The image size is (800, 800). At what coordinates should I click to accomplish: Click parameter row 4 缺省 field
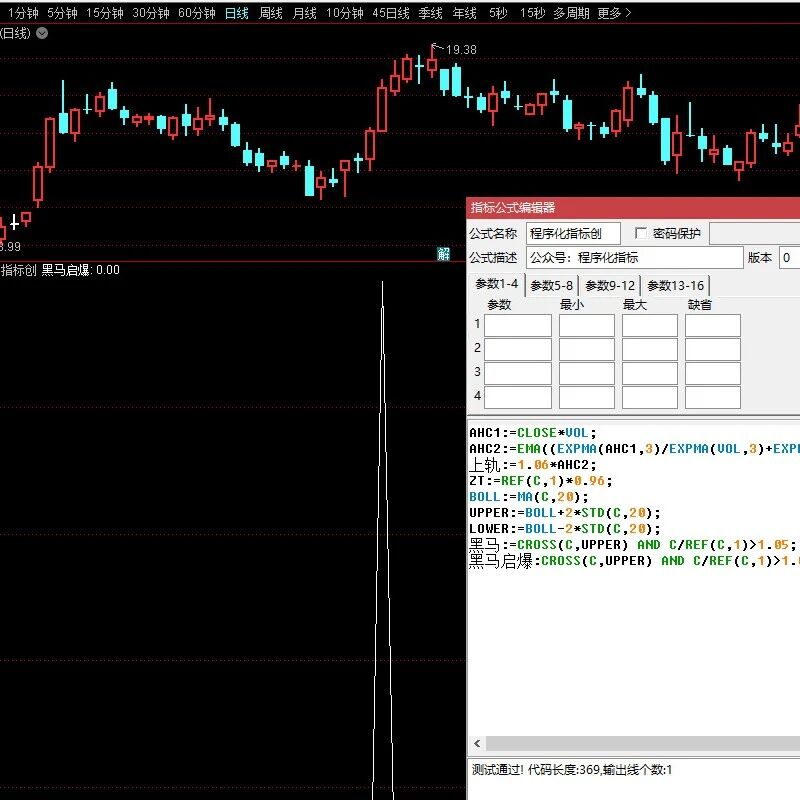point(712,397)
